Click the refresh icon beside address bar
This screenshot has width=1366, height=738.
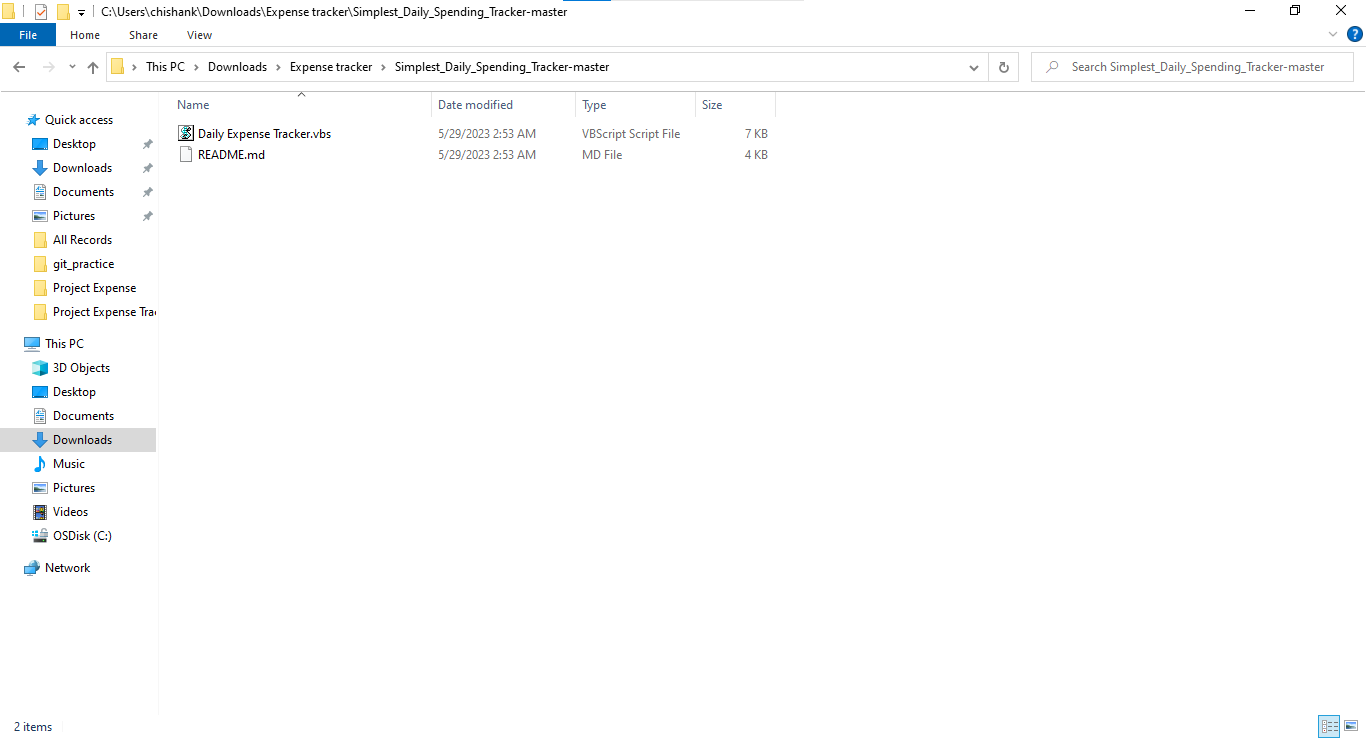tap(1003, 66)
